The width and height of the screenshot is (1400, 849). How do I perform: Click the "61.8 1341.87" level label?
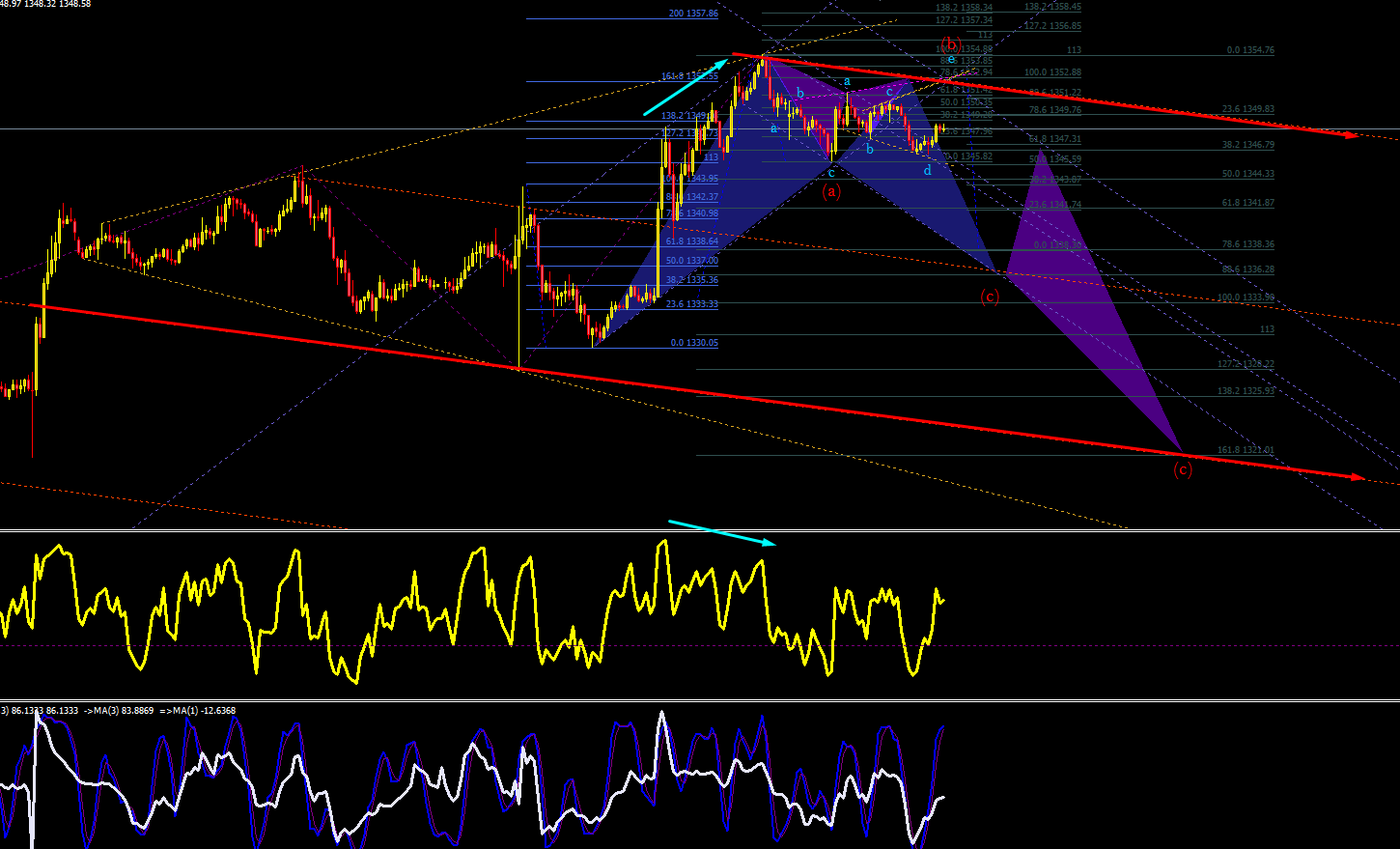(1248, 203)
